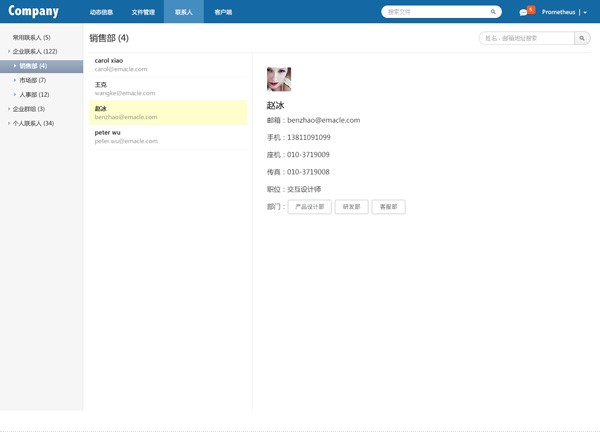Click the contact search magnifier button
600x432 pixels.
[582, 38]
